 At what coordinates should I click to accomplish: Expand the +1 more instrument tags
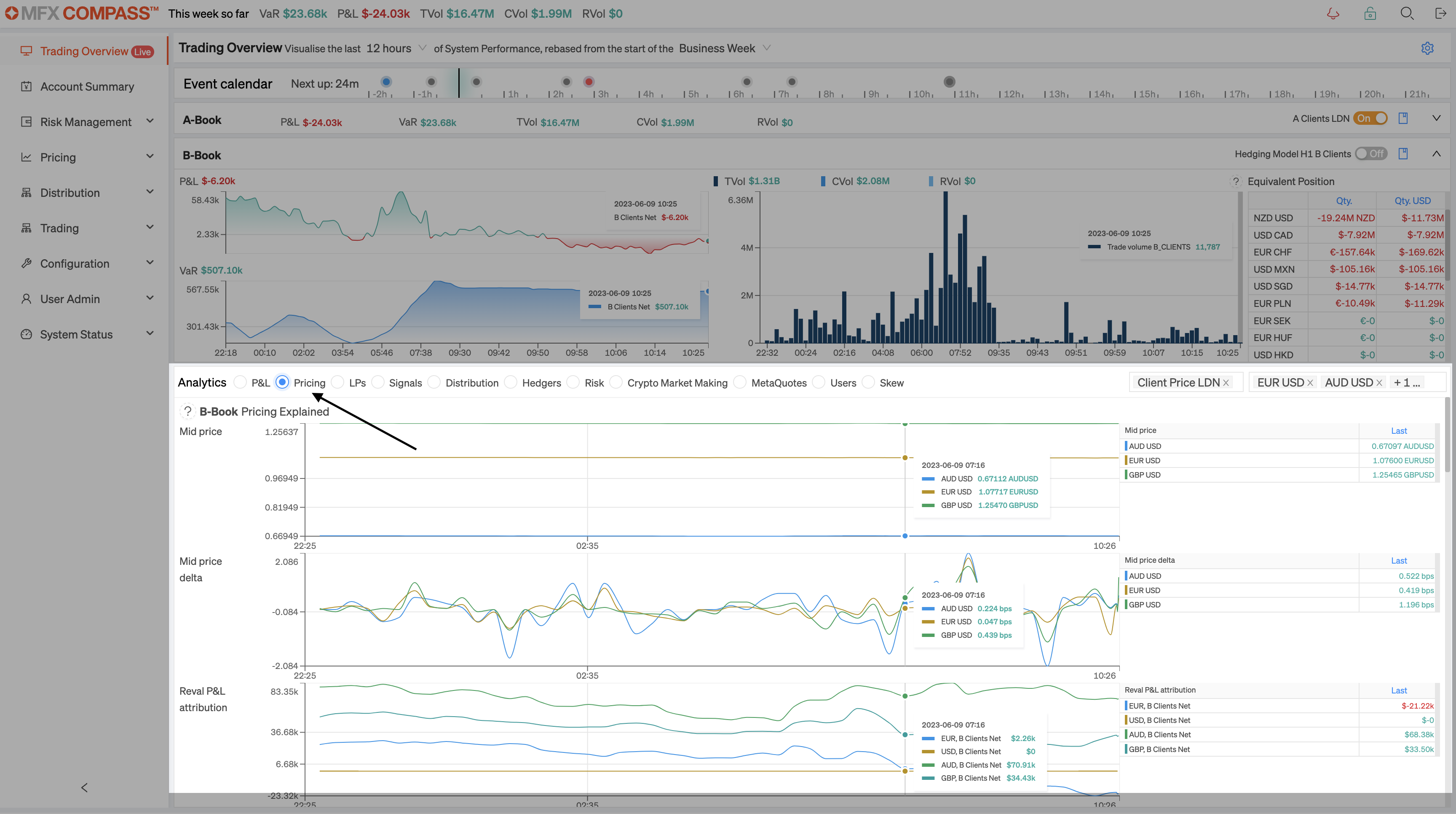coord(1406,383)
